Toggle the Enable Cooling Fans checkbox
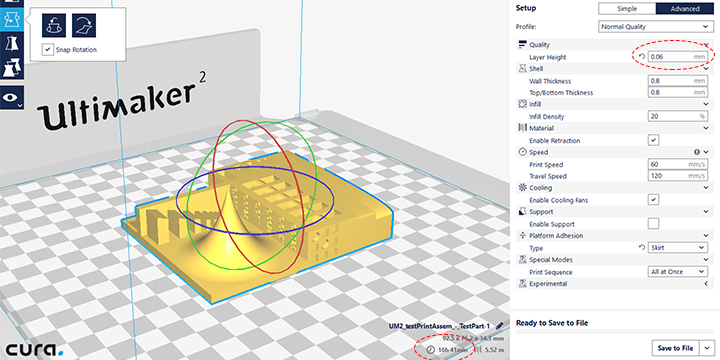720x360 pixels. click(653, 200)
